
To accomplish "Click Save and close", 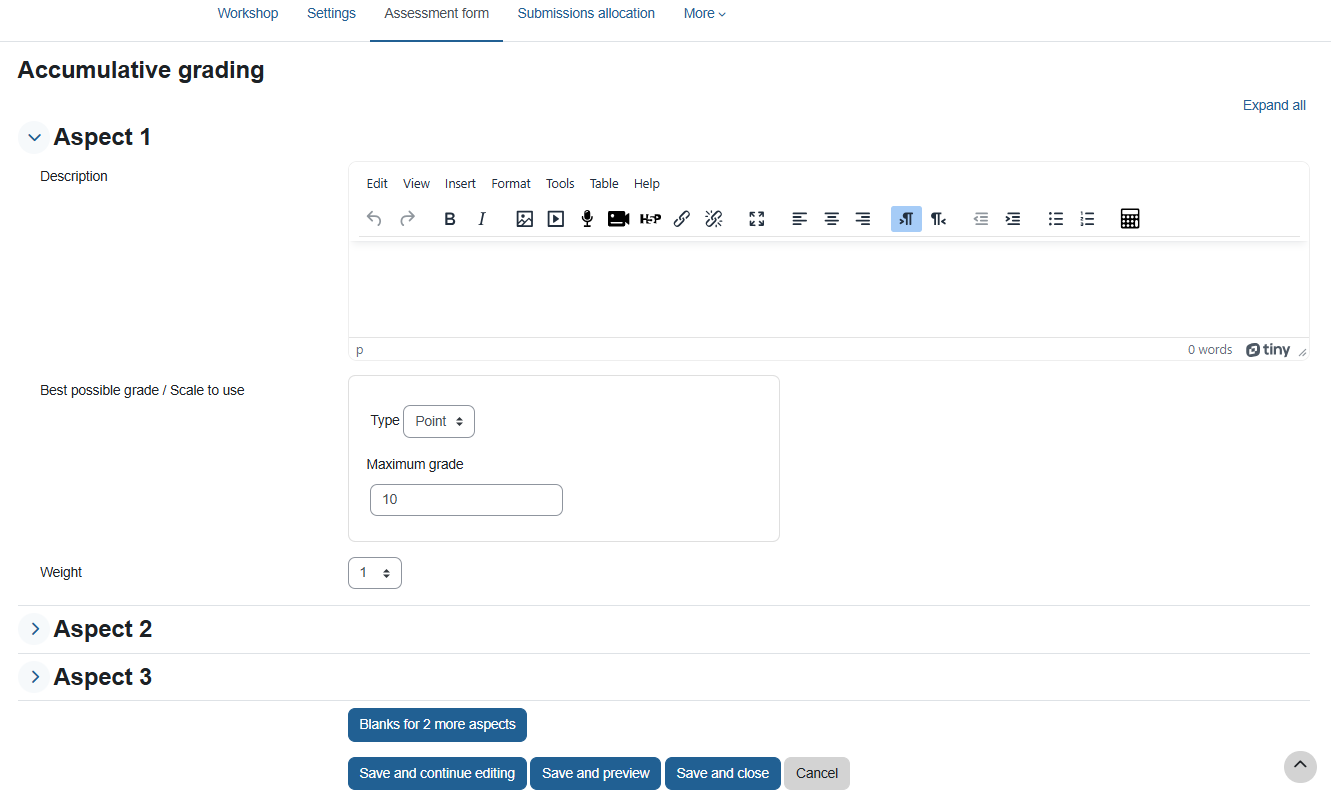I will tap(723, 774).
